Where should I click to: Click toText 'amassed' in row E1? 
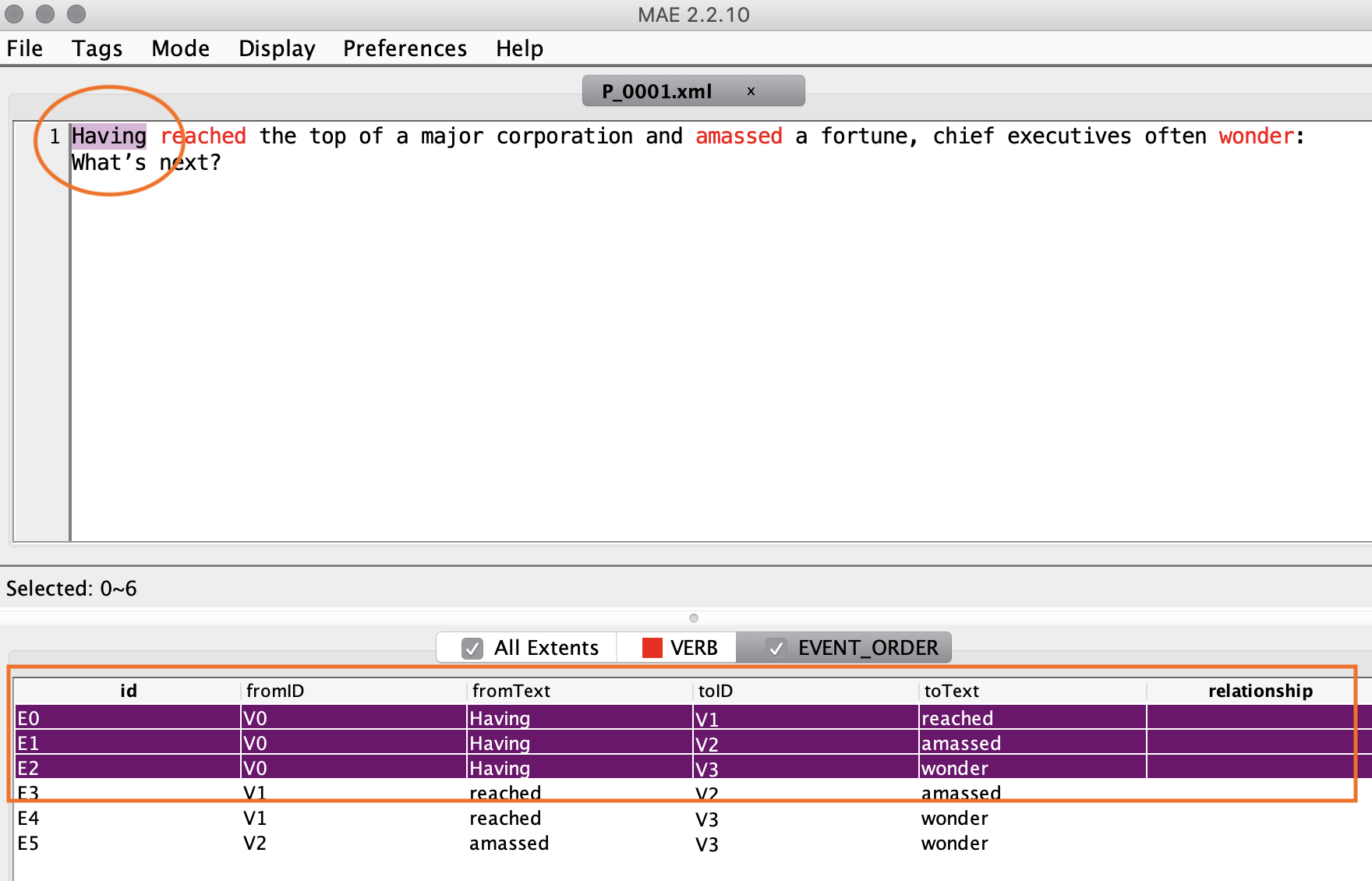click(x=1033, y=743)
